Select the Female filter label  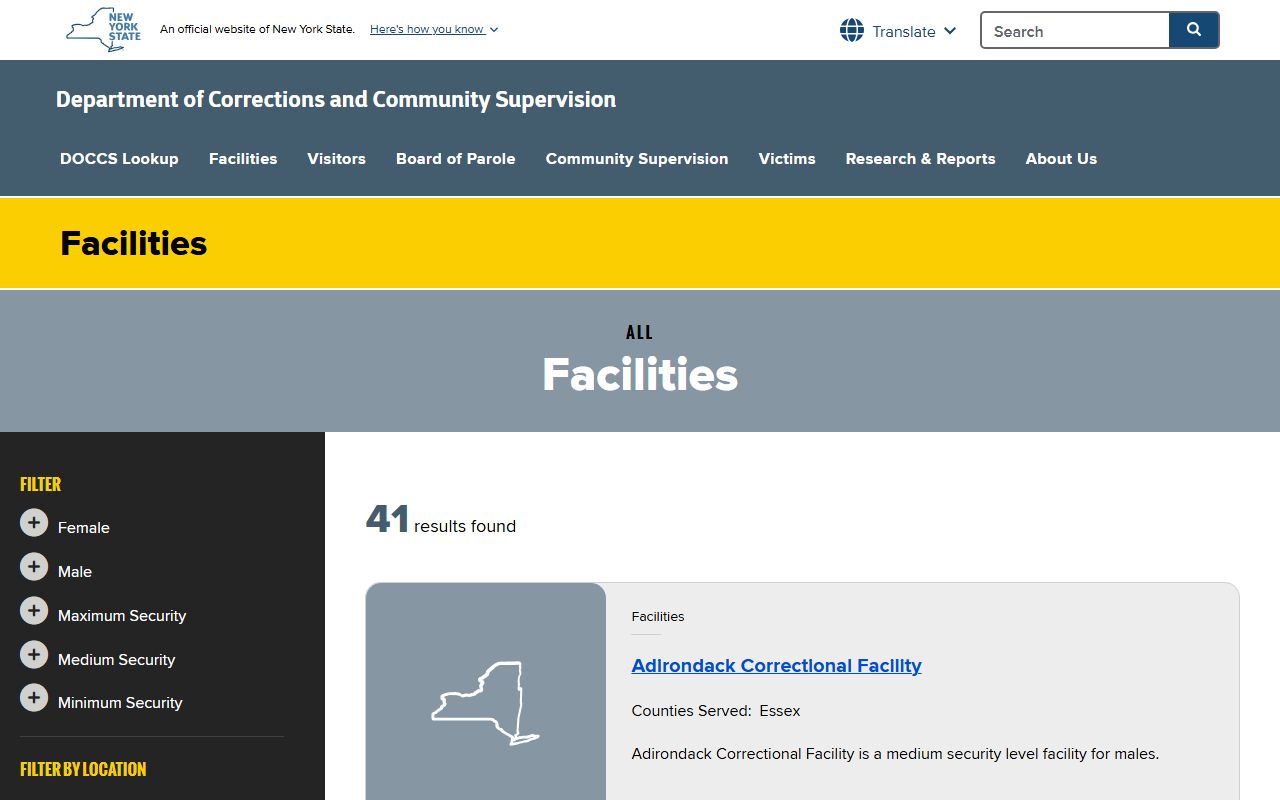tap(84, 528)
